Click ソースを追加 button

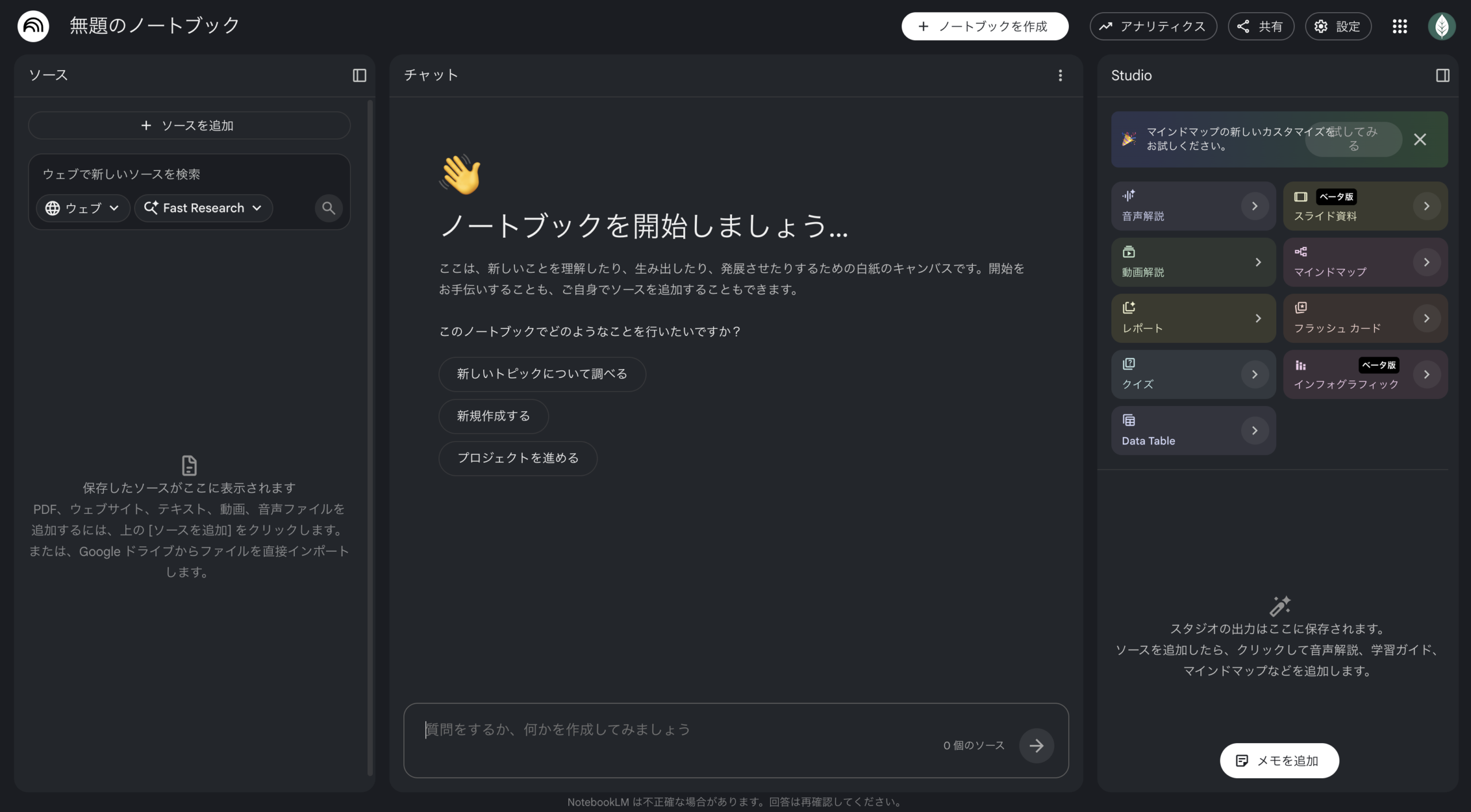(189, 125)
